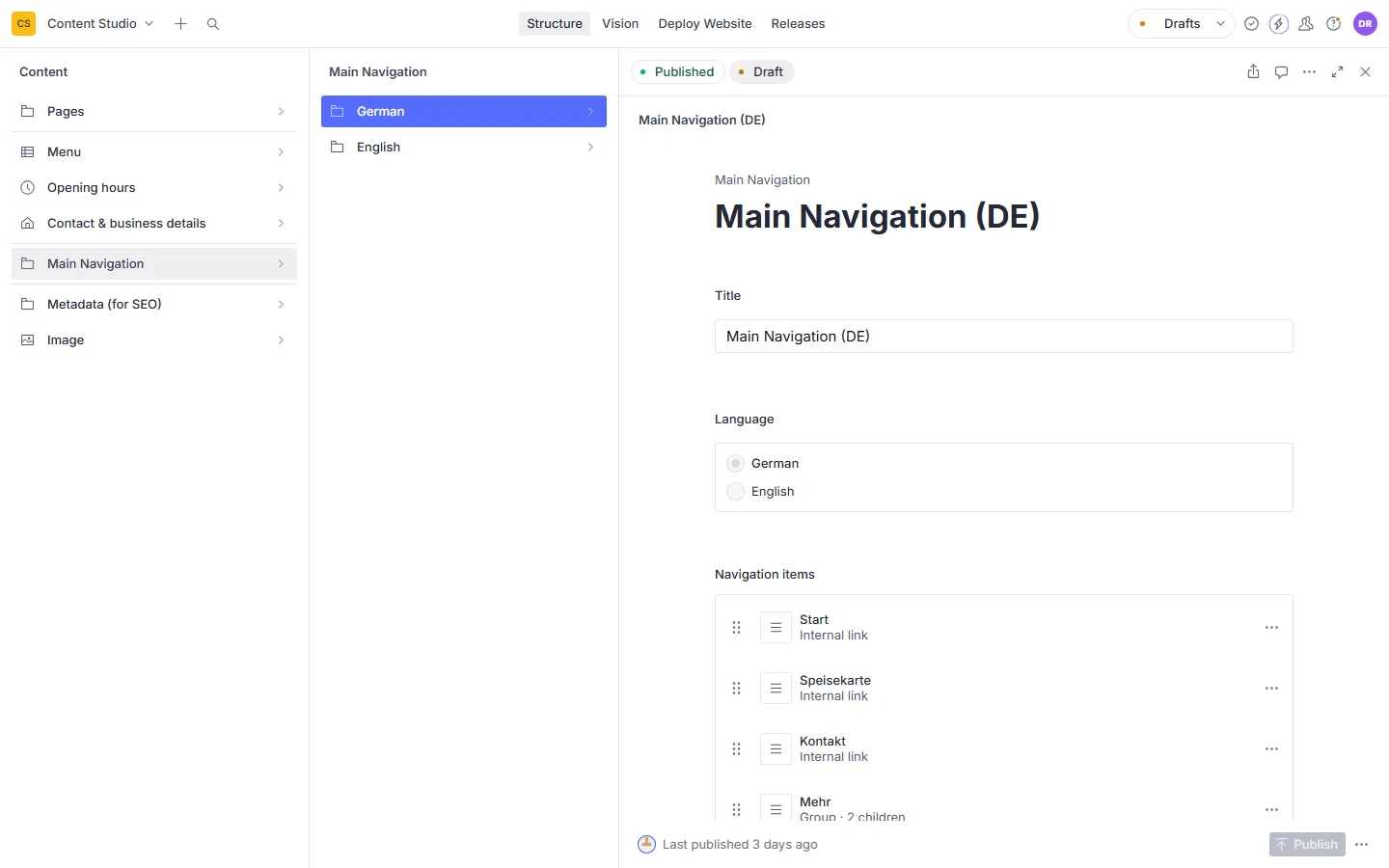Close the document pane with X
The height and width of the screenshot is (868, 1389).
(1365, 71)
